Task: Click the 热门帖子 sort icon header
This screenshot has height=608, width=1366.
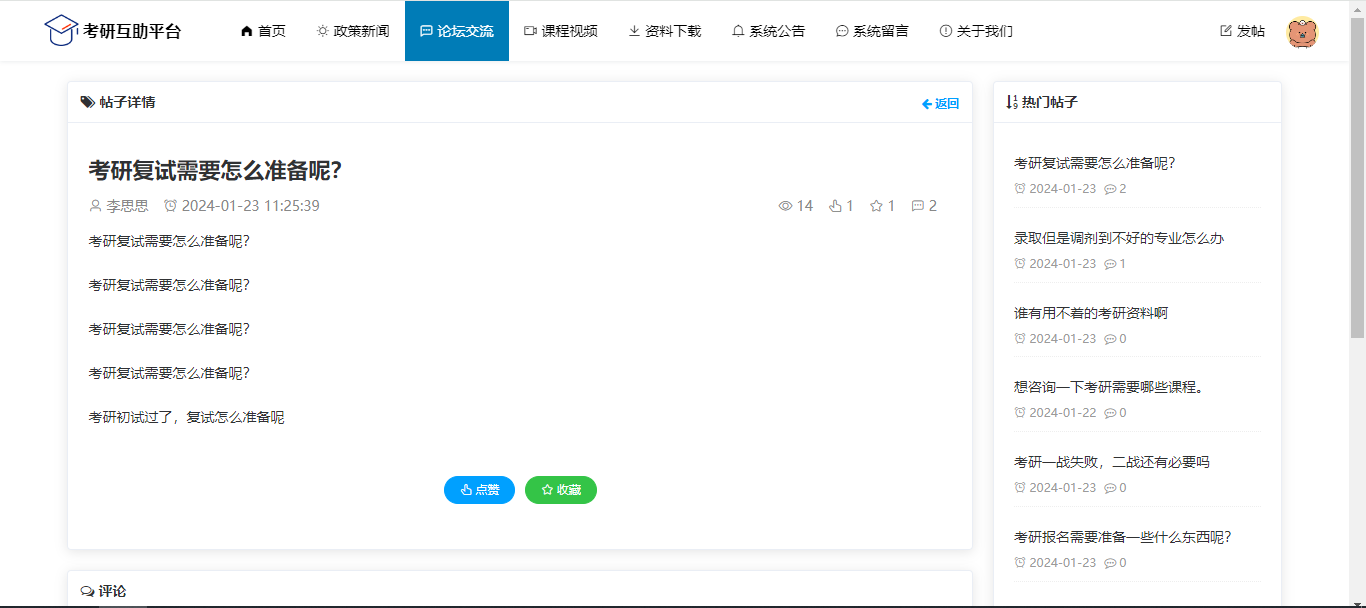Action: point(1011,102)
